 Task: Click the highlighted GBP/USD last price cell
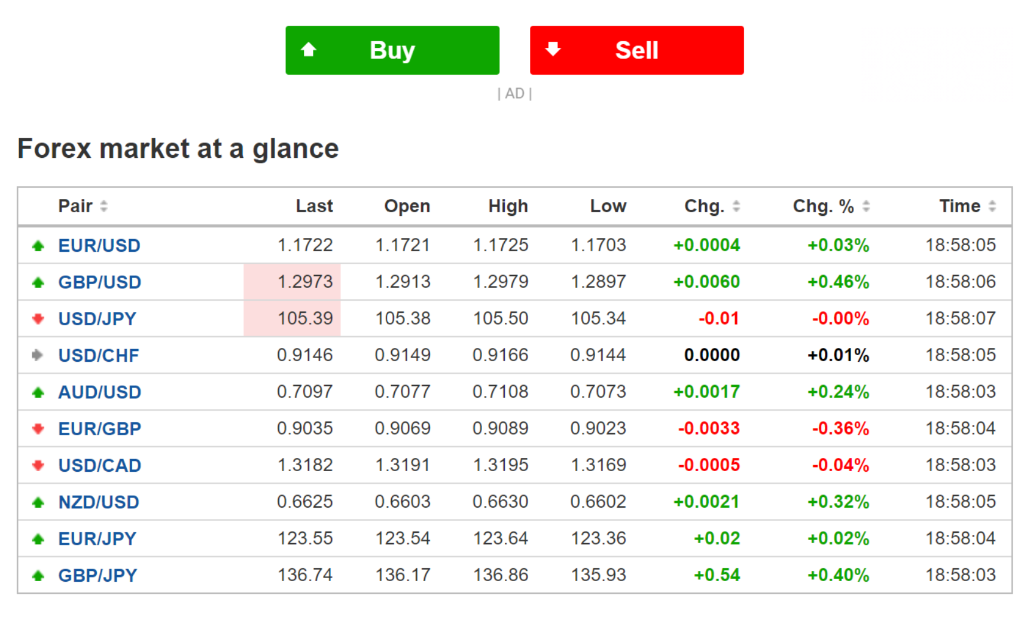pos(294,282)
